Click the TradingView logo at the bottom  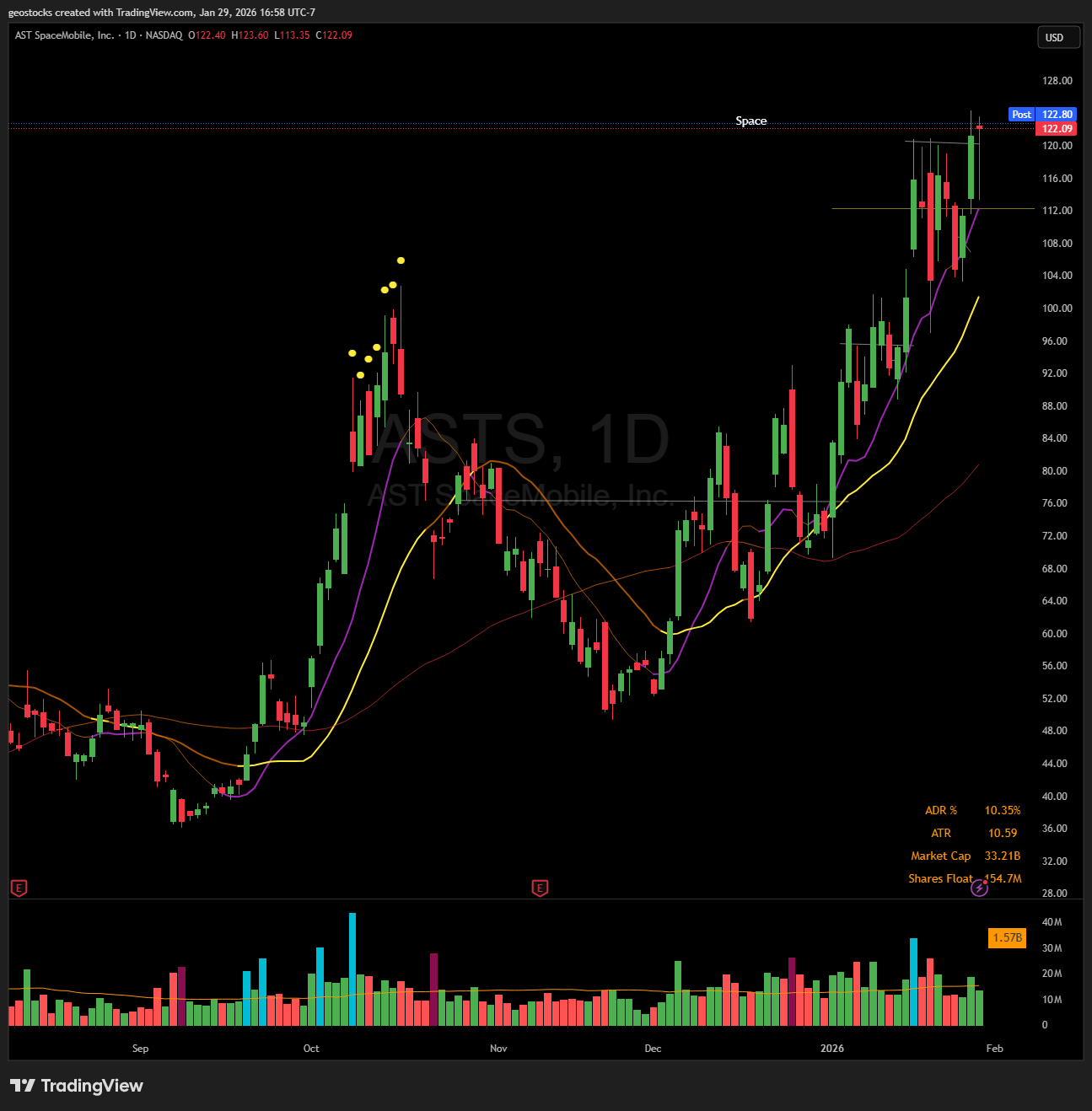[x=77, y=1086]
